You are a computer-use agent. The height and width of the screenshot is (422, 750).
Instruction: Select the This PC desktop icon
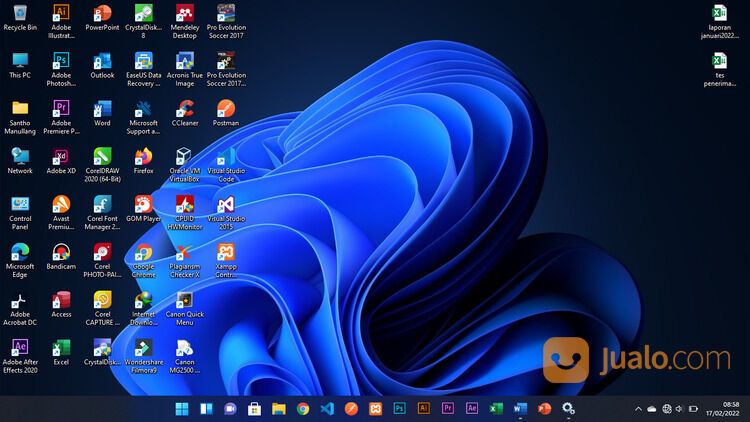pyautogui.click(x=20, y=66)
